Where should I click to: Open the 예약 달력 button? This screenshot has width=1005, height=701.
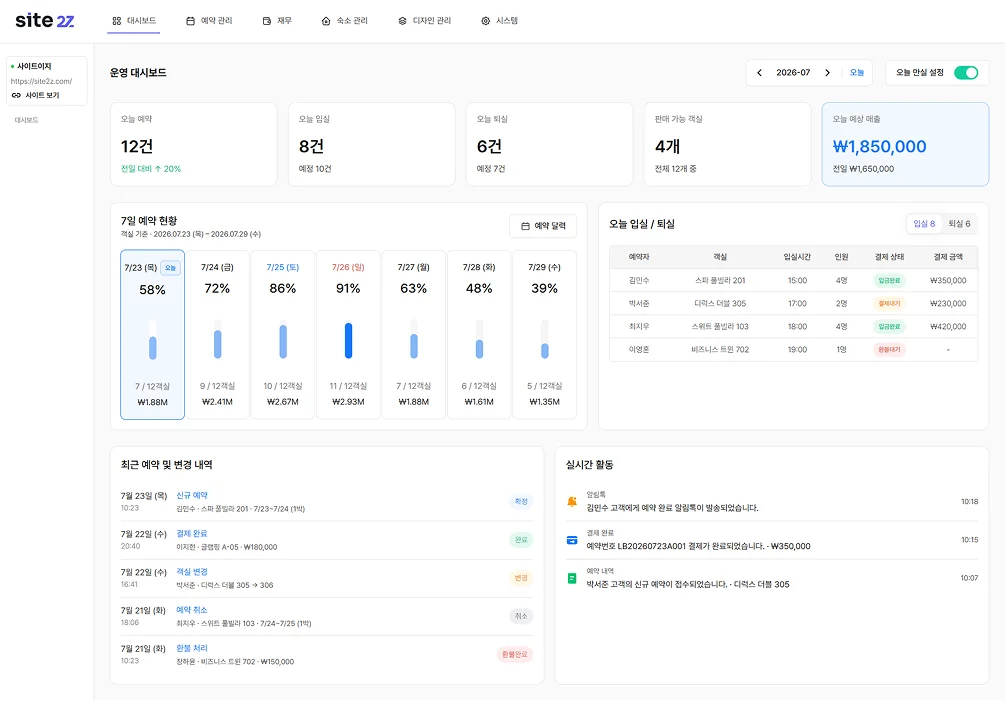543,226
